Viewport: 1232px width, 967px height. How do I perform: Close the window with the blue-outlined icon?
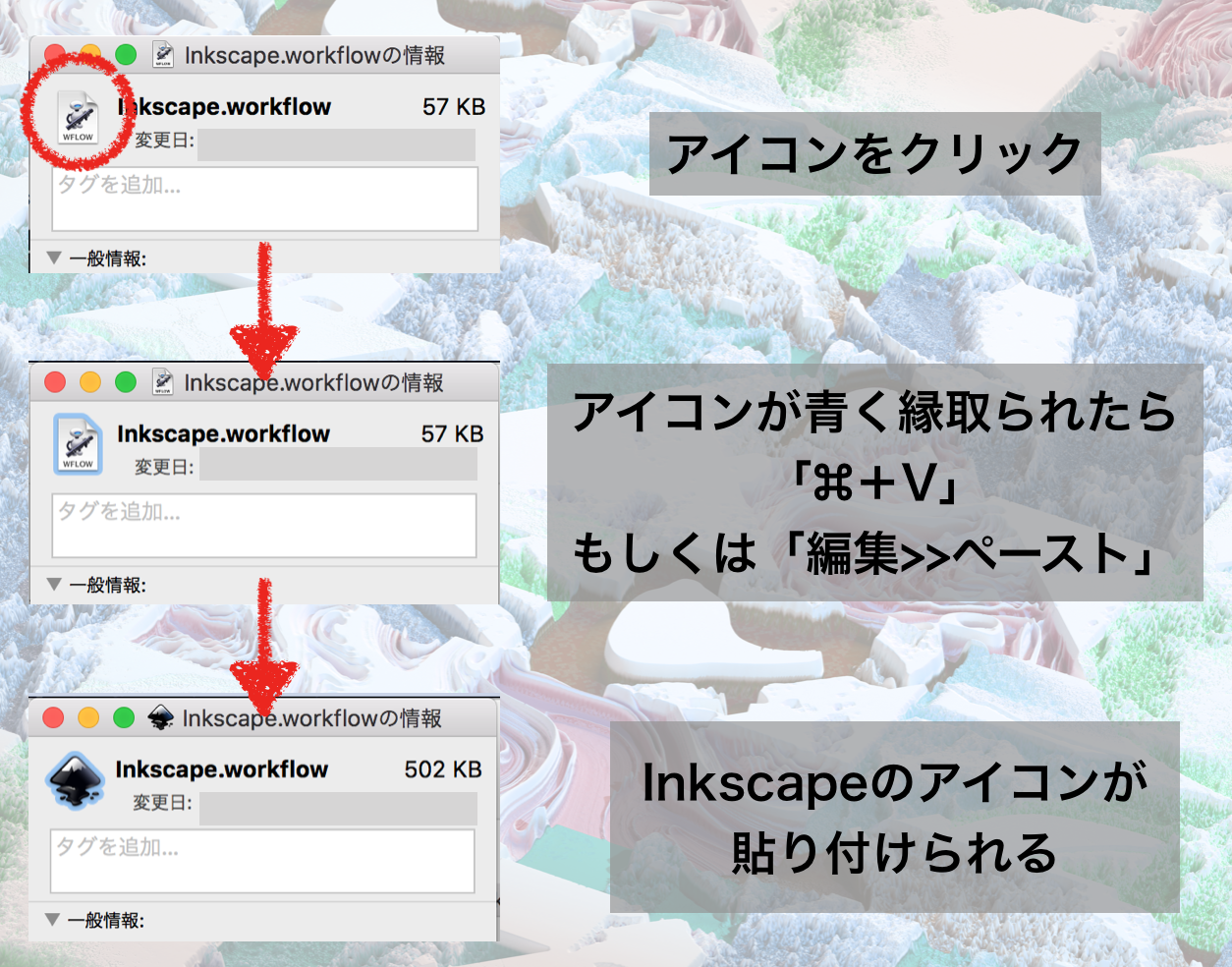[55, 382]
